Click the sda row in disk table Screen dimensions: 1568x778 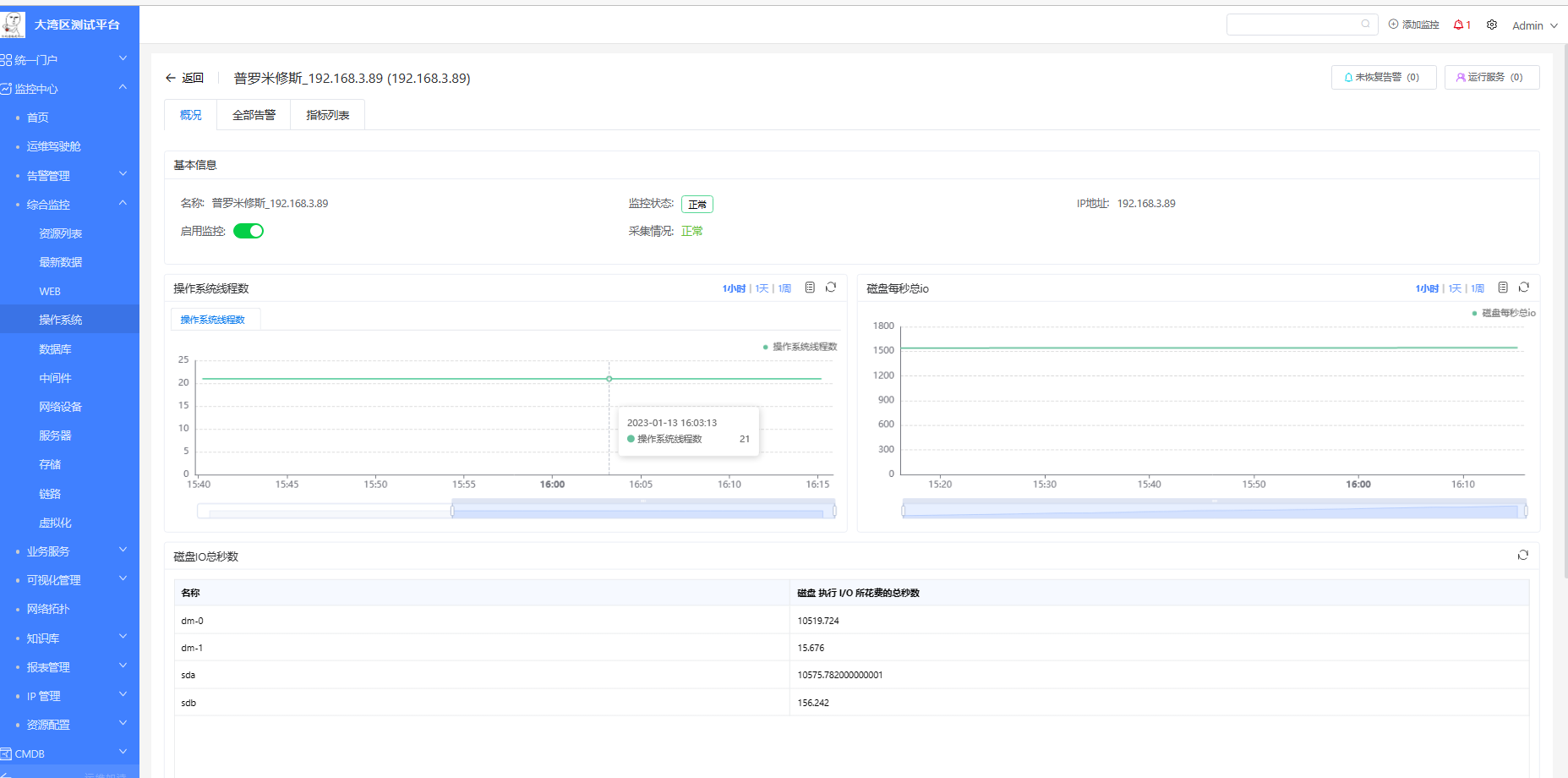point(851,675)
